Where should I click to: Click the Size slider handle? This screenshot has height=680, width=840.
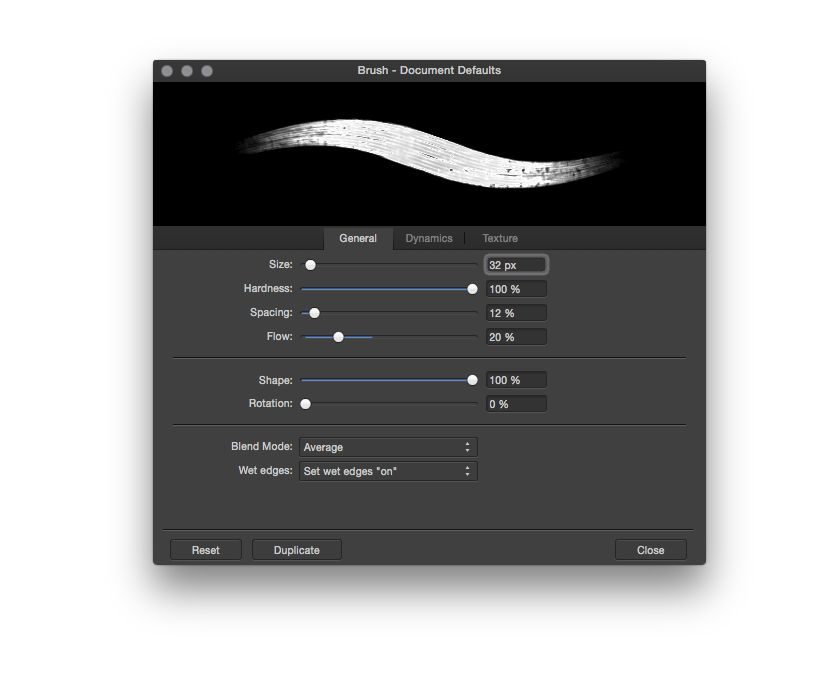pos(310,265)
